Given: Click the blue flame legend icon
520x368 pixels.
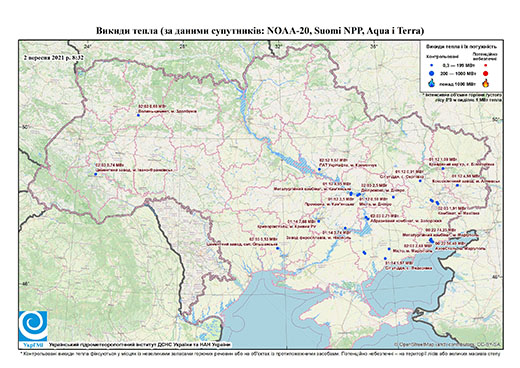Looking at the screenshot, I should 432,83.
